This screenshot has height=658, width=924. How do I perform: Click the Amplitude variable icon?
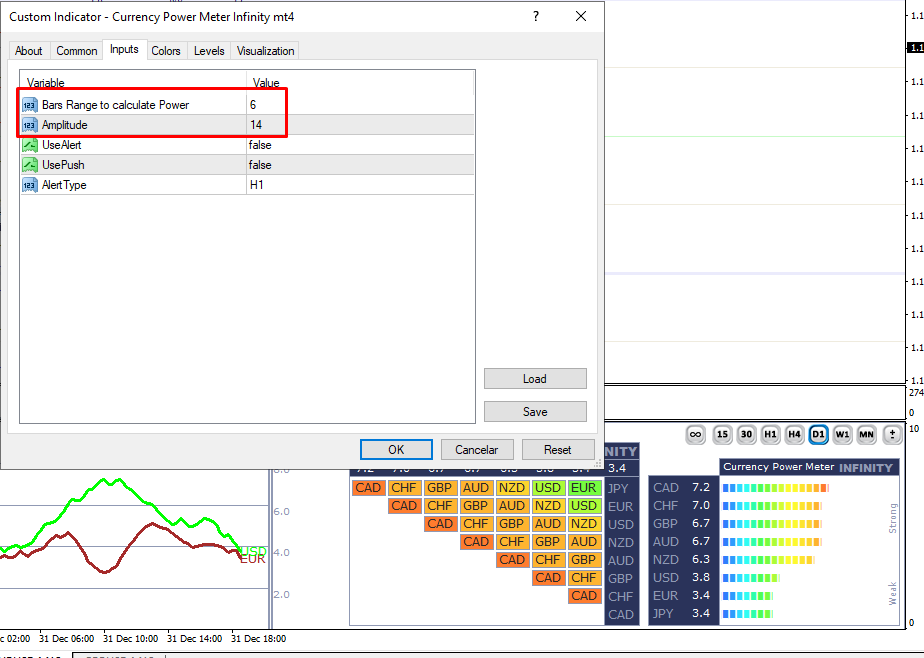pyautogui.click(x=29, y=125)
